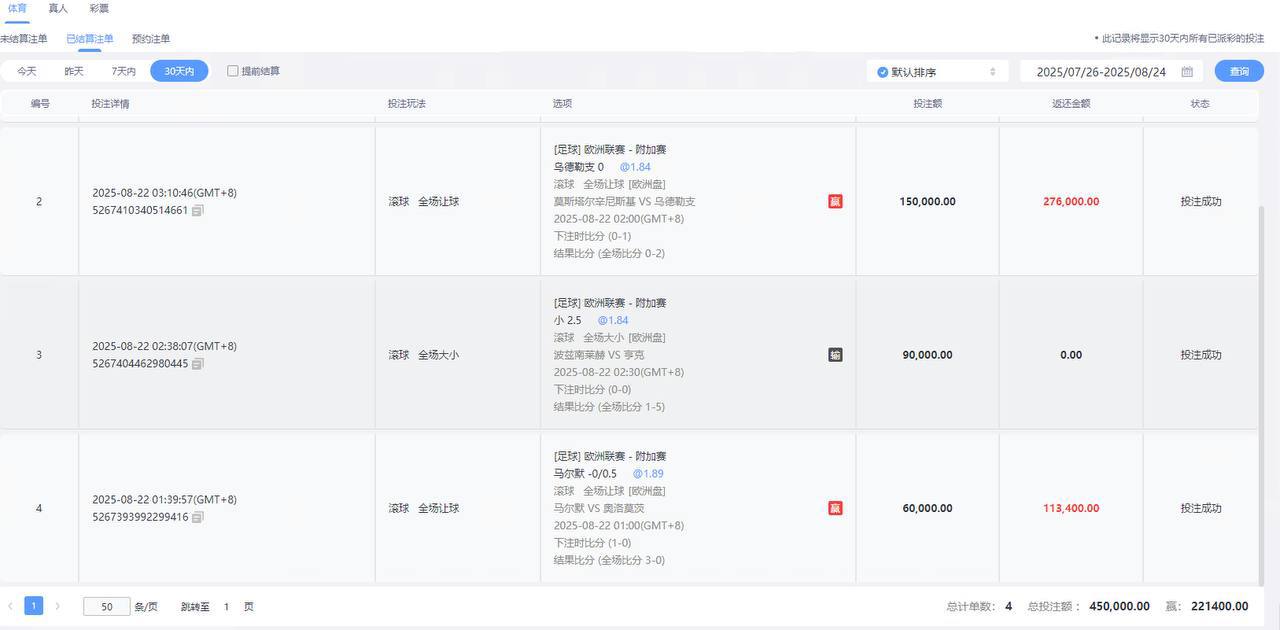Select the 今天 time filter

click(x=27, y=71)
